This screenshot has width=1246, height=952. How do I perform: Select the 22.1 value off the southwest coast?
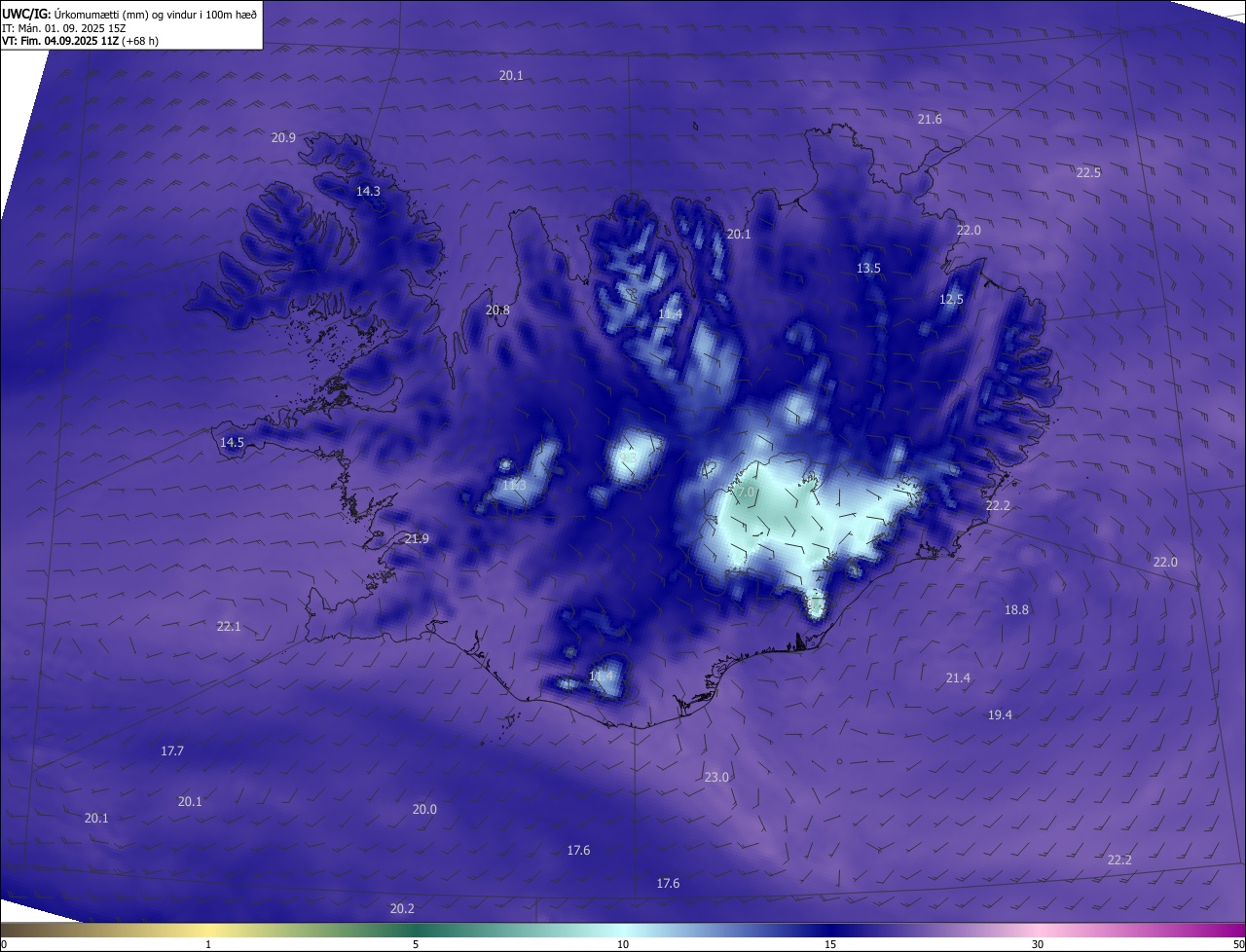click(229, 627)
